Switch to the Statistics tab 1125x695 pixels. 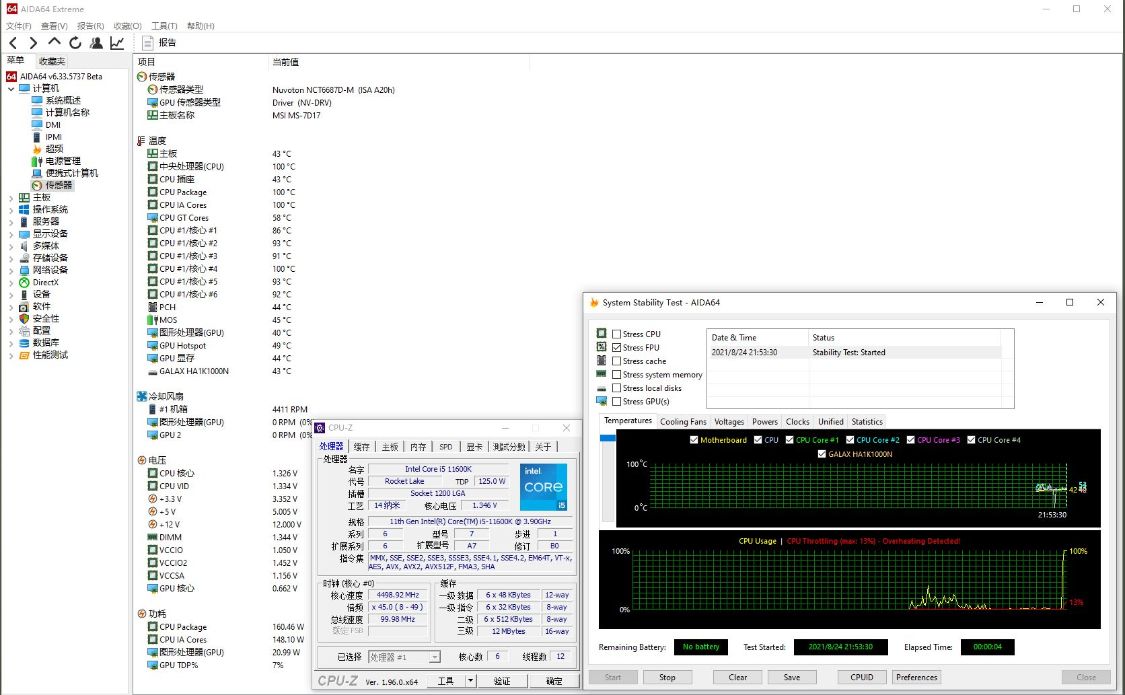tap(867, 422)
